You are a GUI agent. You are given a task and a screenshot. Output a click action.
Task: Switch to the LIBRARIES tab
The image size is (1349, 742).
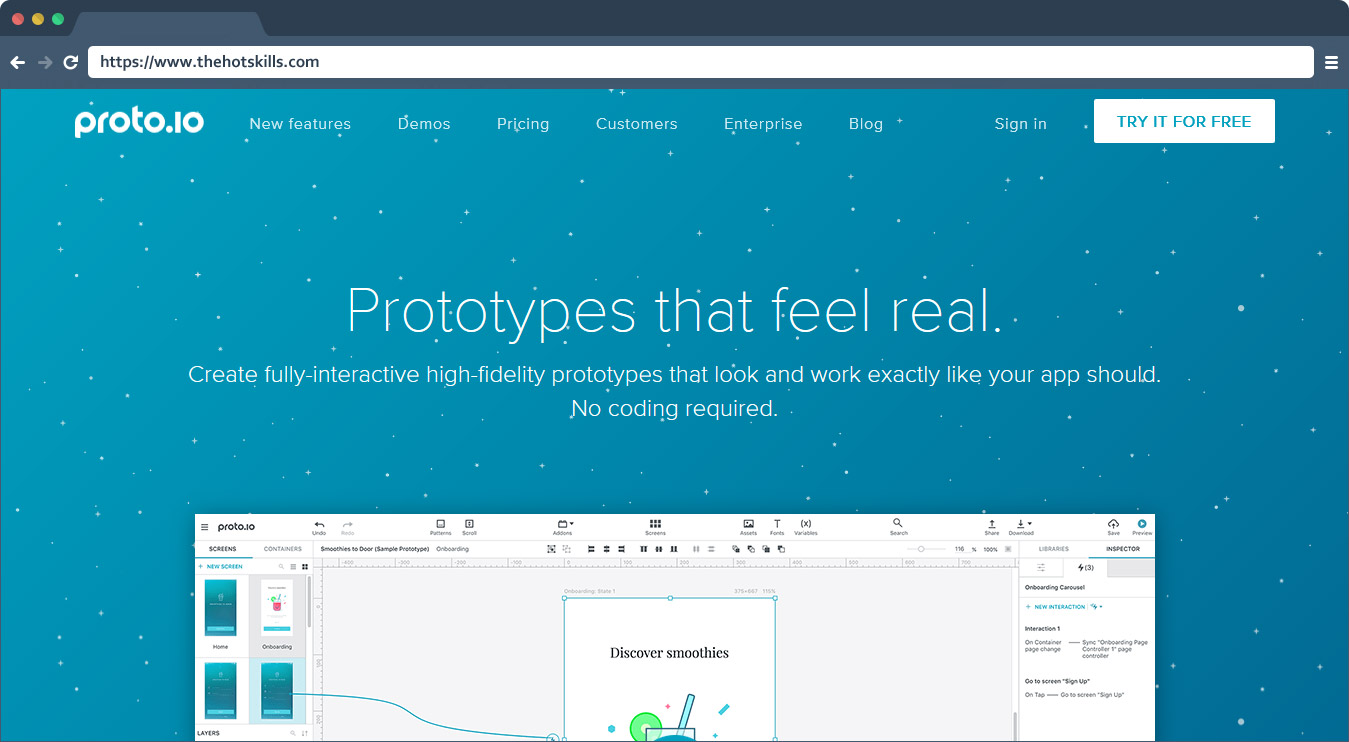1054,549
